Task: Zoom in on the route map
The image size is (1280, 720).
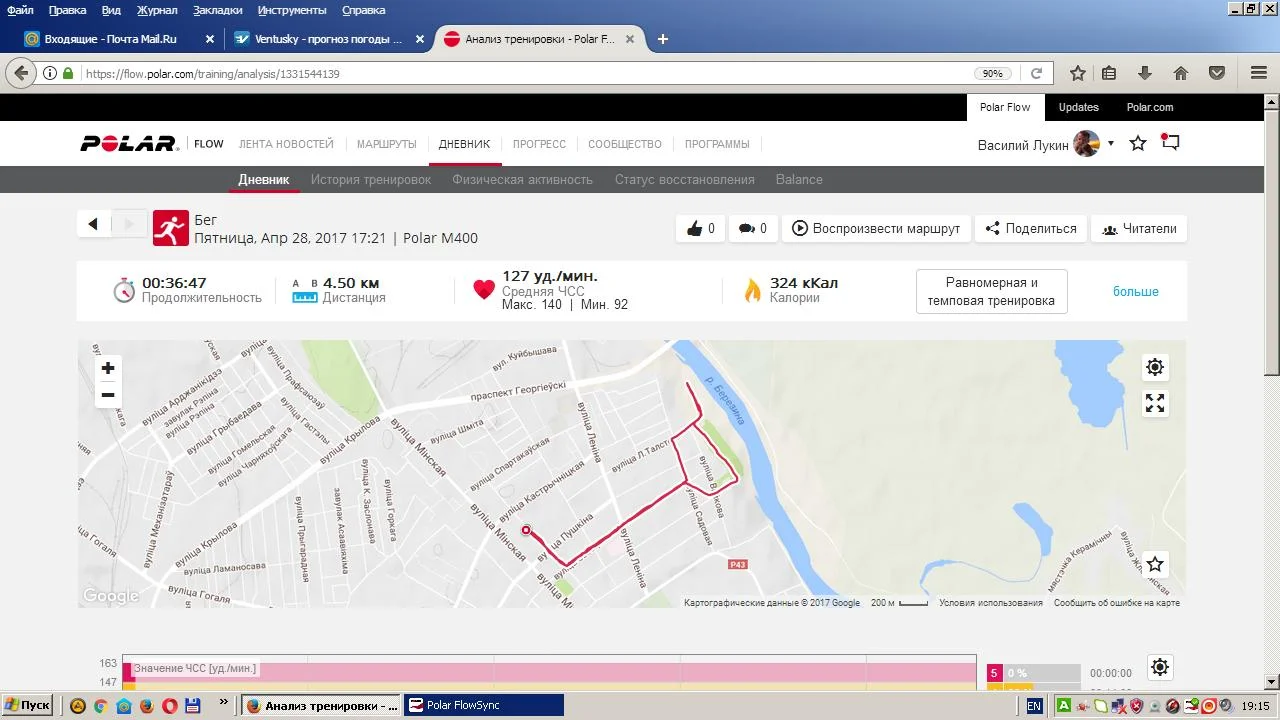Action: [108, 368]
